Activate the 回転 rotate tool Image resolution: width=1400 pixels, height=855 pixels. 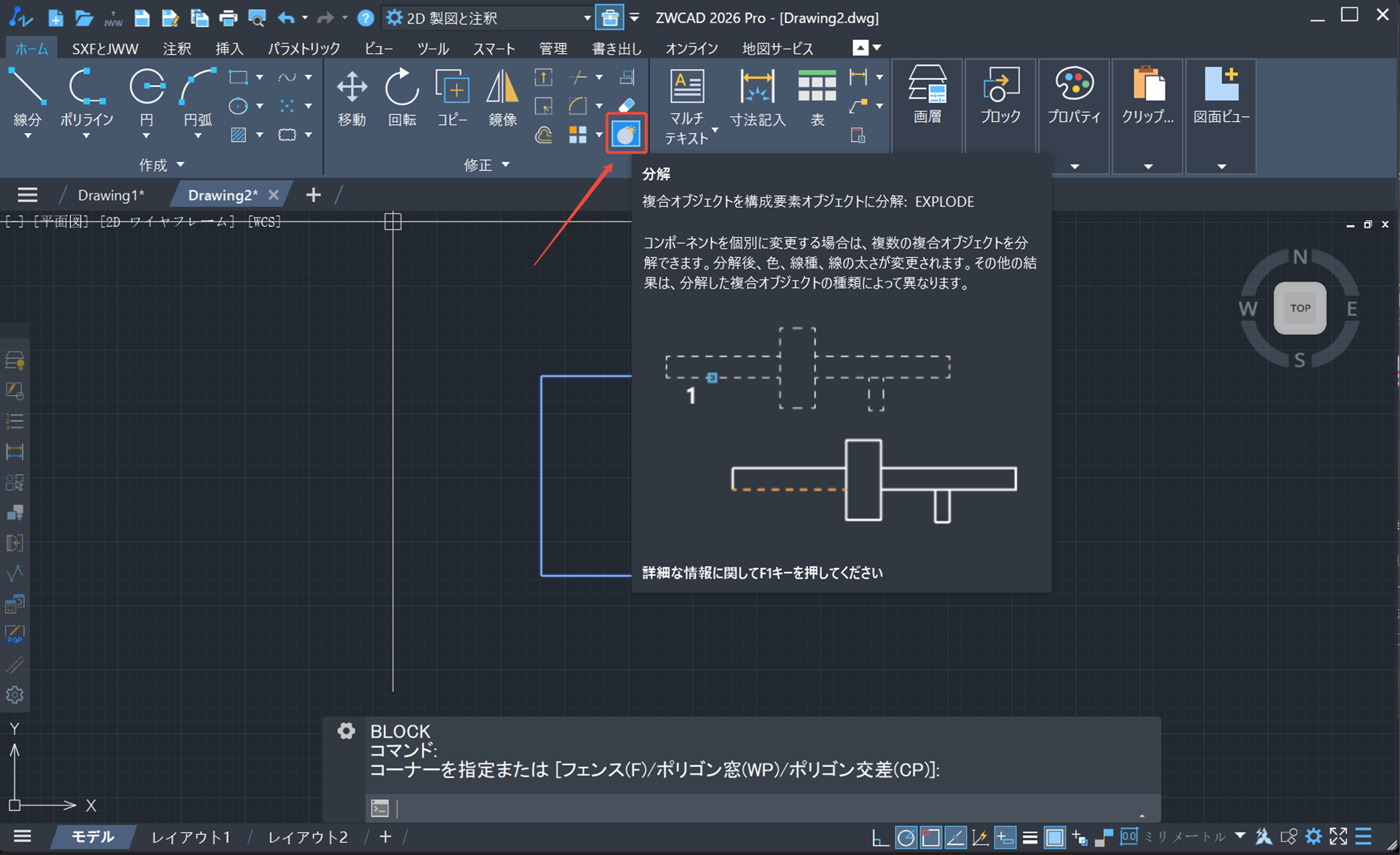(x=401, y=90)
